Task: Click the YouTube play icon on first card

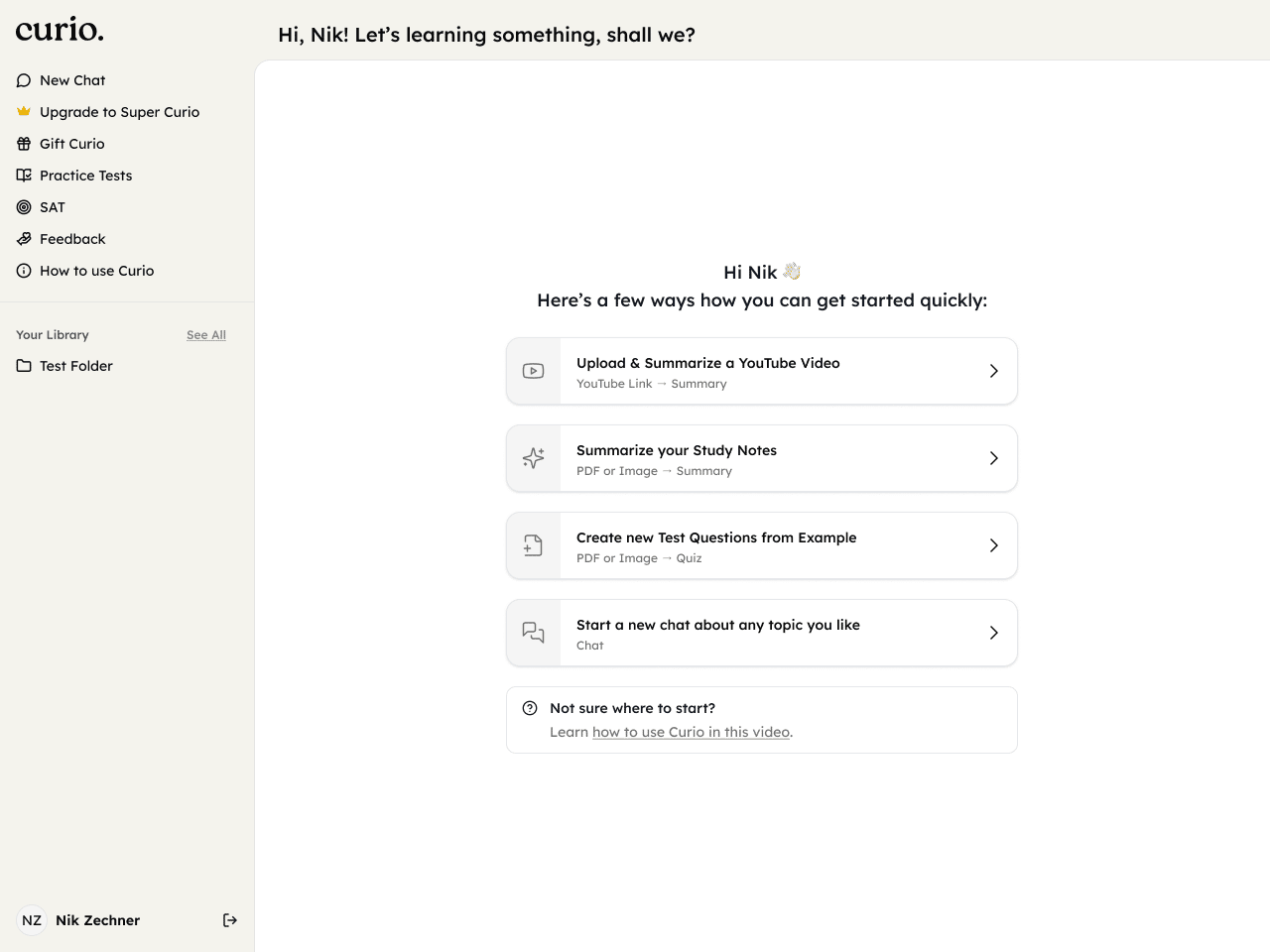Action: pyautogui.click(x=534, y=371)
